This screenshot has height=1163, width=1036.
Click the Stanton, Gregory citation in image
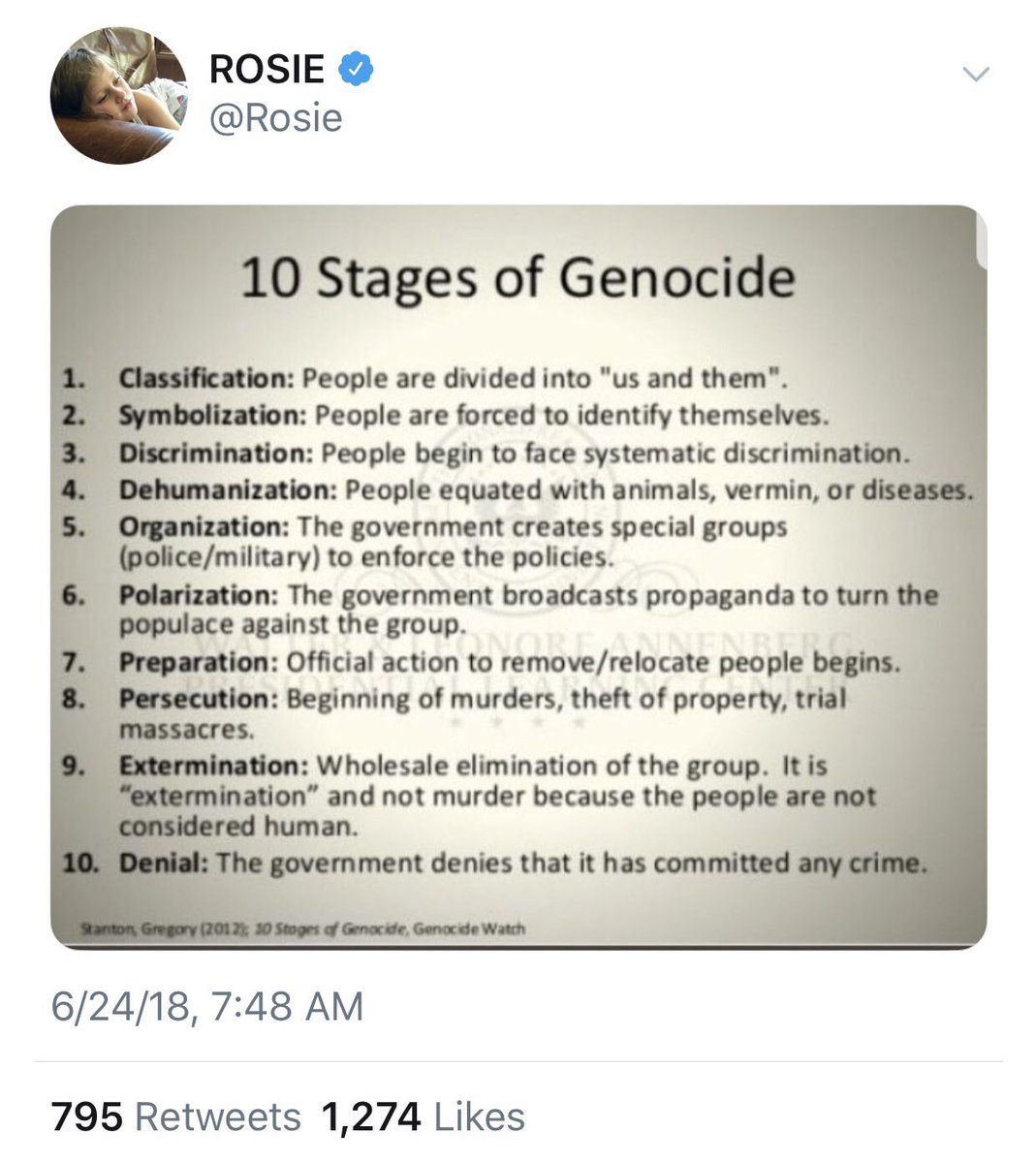point(303,928)
